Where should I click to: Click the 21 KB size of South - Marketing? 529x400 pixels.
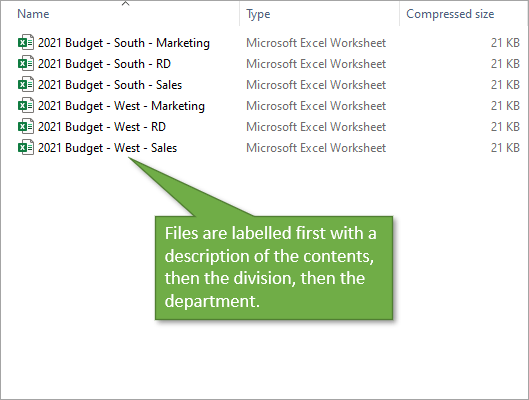[x=505, y=43]
